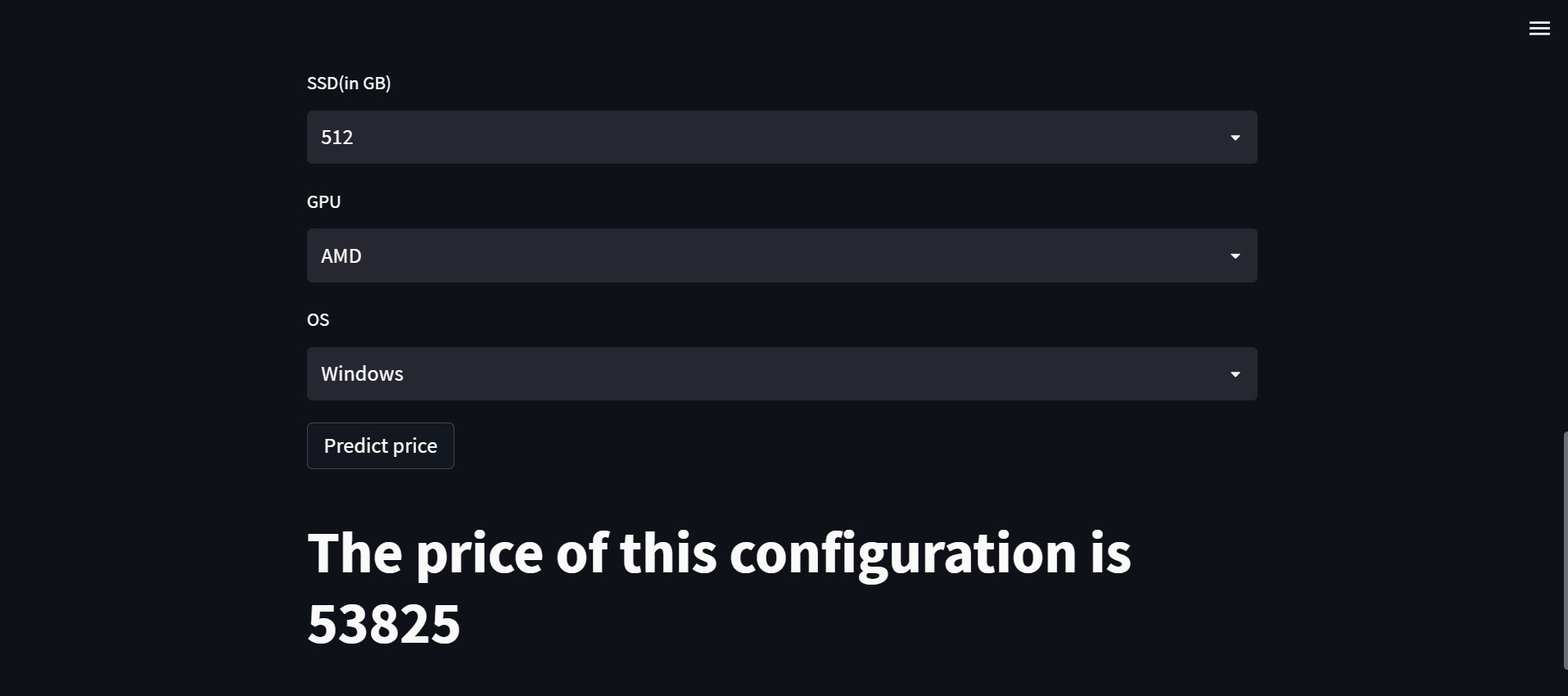Image resolution: width=1568 pixels, height=696 pixels.
Task: Expand the OS dropdown showing Windows
Action: coord(1235,373)
